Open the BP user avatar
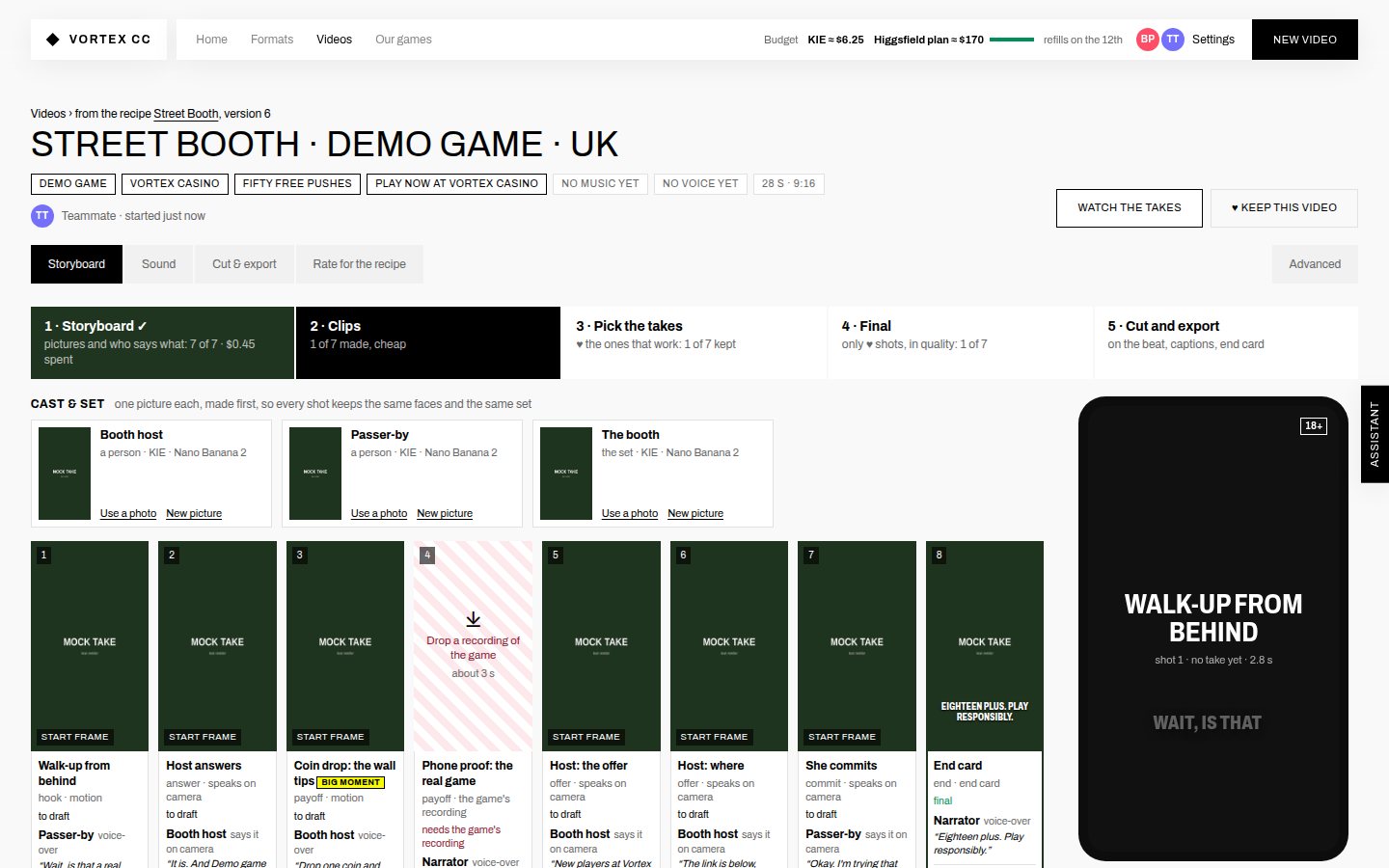The height and width of the screenshot is (868, 1389). (x=1147, y=40)
